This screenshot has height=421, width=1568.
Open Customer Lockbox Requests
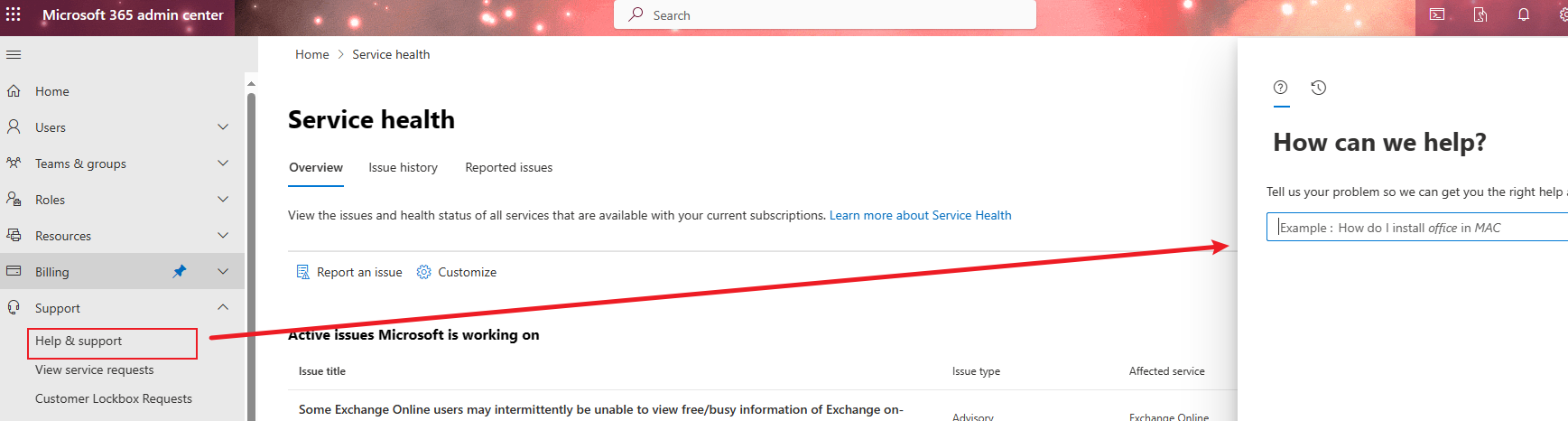coord(114,399)
